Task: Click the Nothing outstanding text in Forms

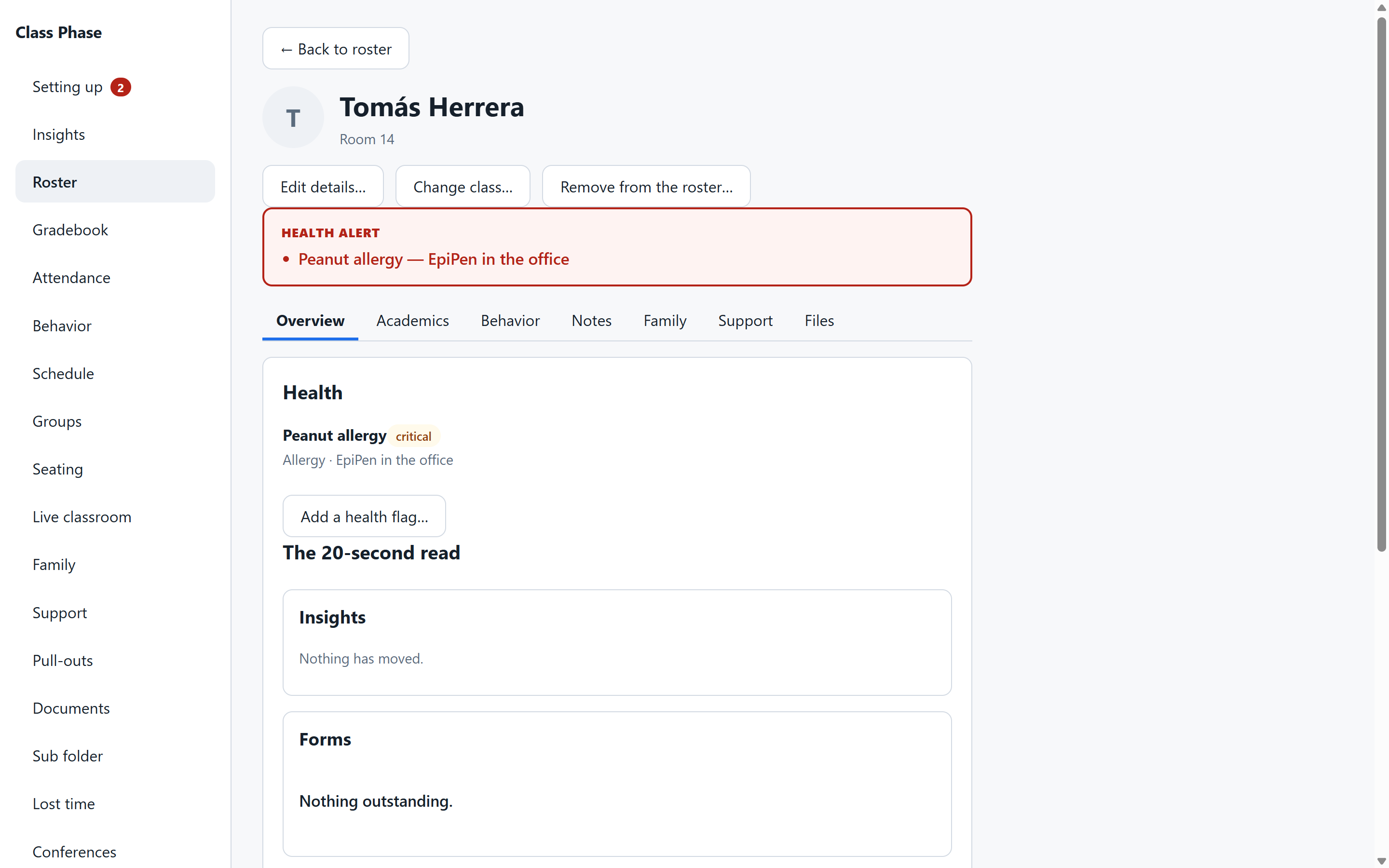Action: (376, 801)
